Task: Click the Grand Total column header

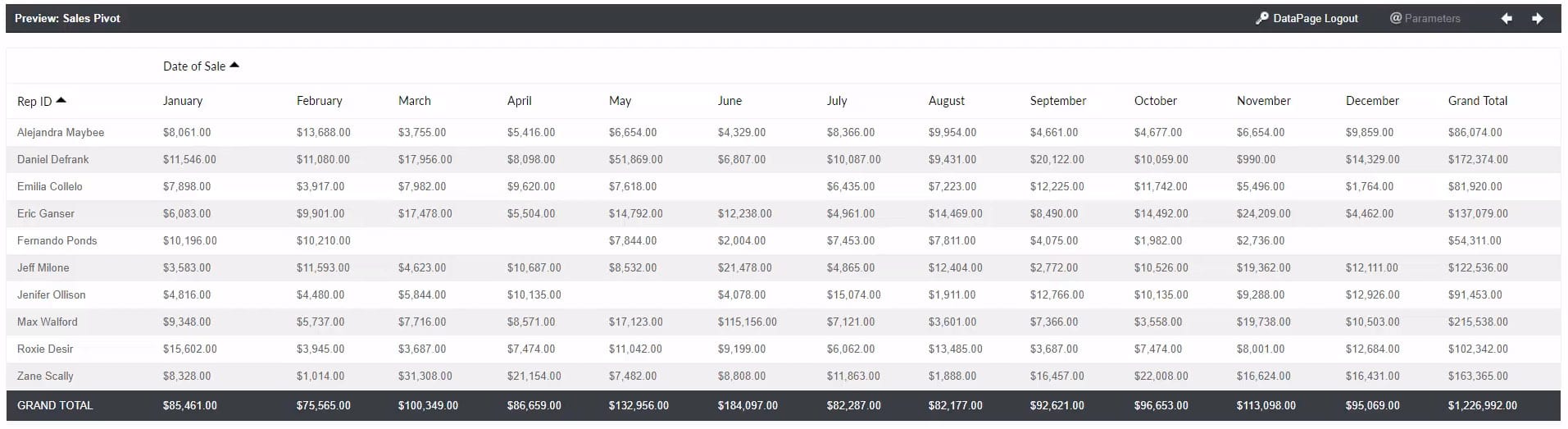Action: [x=1477, y=101]
